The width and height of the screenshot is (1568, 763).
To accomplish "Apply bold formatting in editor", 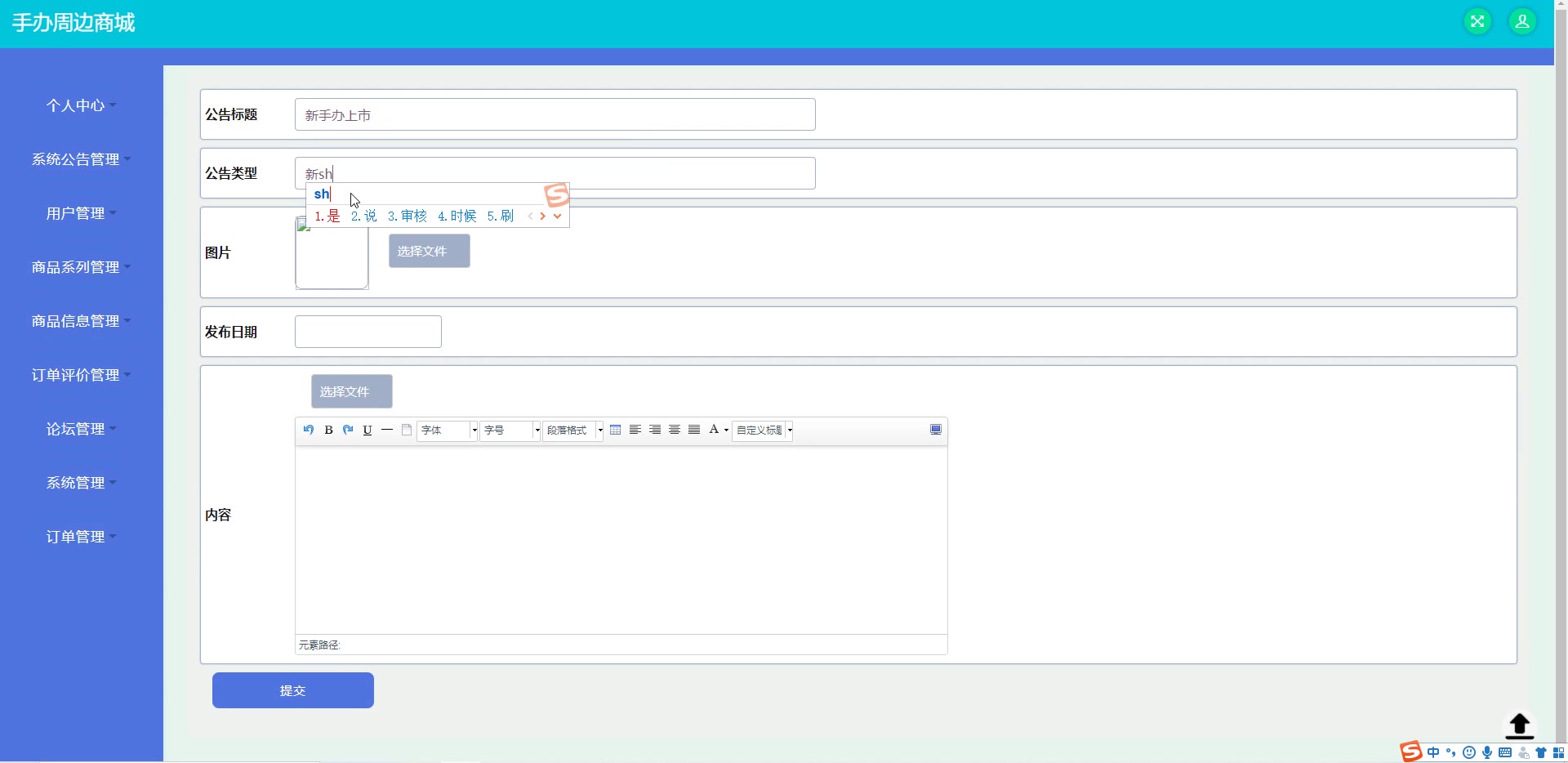I will pyautogui.click(x=328, y=430).
